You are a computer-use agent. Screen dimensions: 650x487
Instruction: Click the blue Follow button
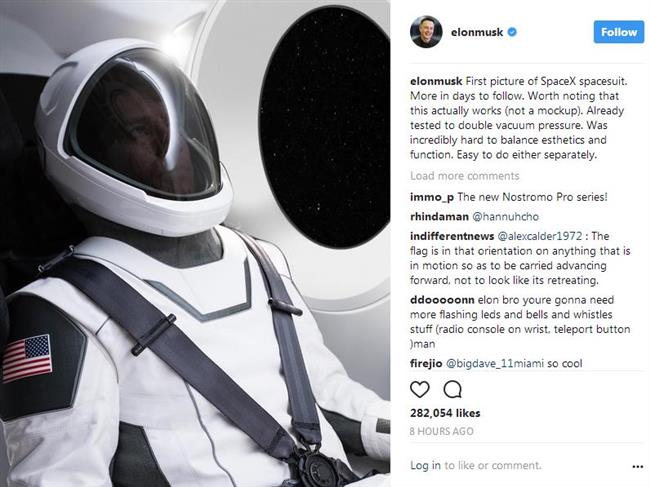(x=619, y=32)
